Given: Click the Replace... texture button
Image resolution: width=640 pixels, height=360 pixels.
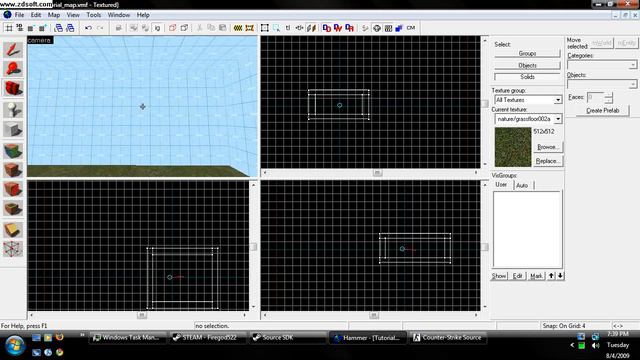Looking at the screenshot, I should [547, 161].
